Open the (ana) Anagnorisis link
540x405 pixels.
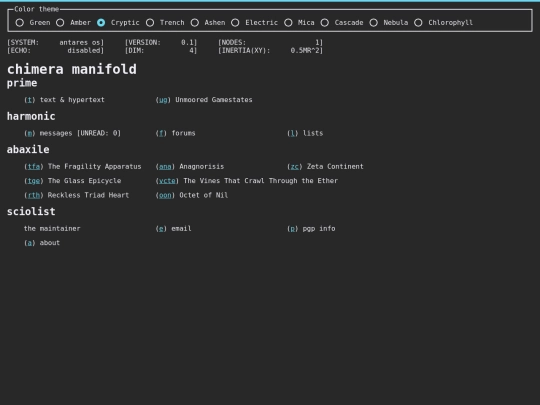(165, 167)
